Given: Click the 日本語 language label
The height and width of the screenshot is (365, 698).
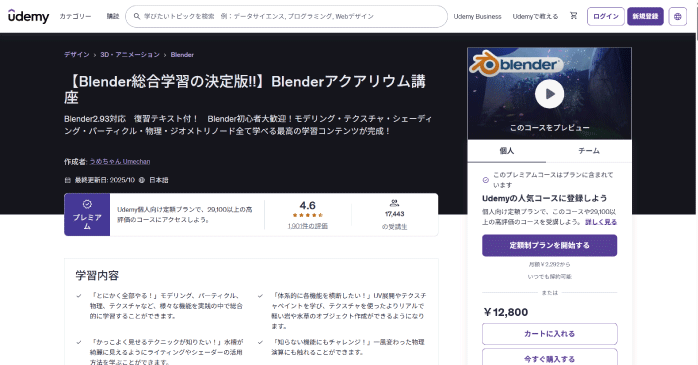Looking at the screenshot, I should tap(158, 180).
